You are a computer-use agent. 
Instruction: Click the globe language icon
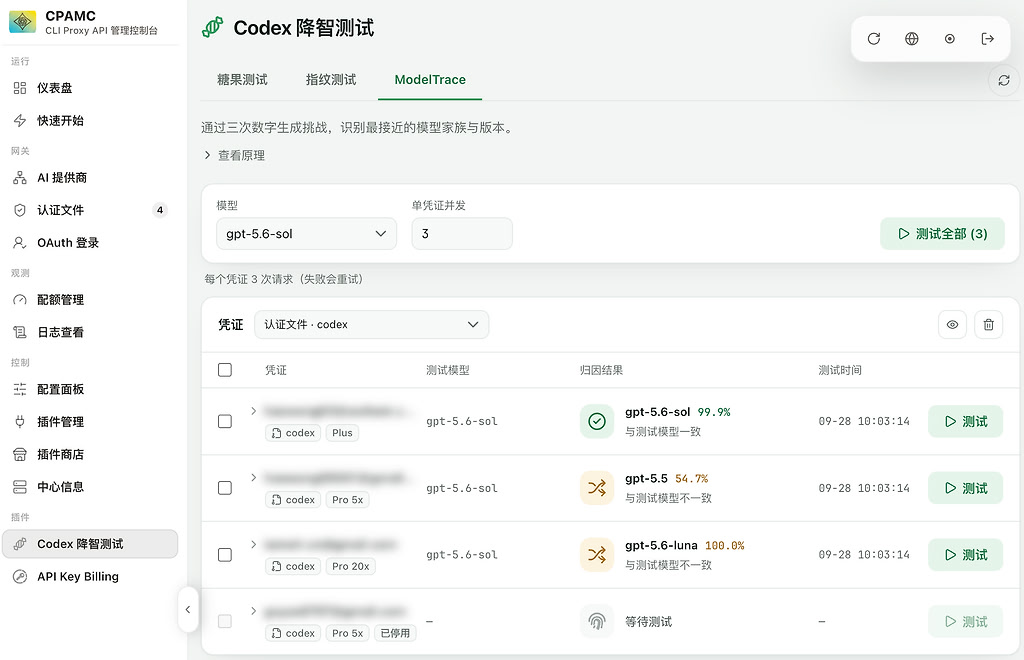(x=912, y=39)
